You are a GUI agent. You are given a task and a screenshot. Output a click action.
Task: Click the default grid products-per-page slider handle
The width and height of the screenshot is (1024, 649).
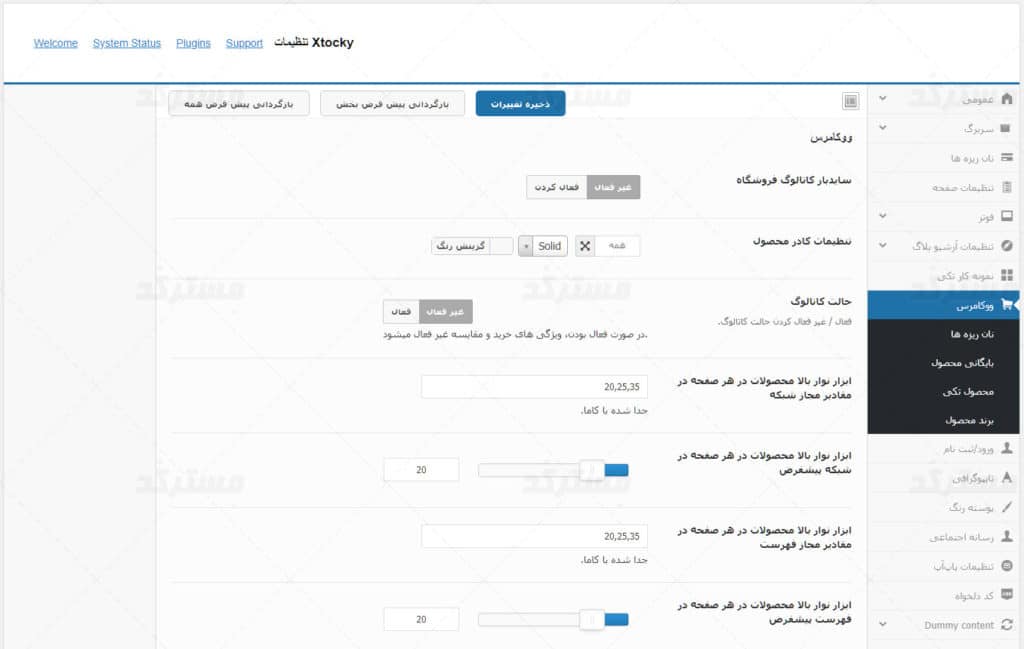click(x=592, y=470)
